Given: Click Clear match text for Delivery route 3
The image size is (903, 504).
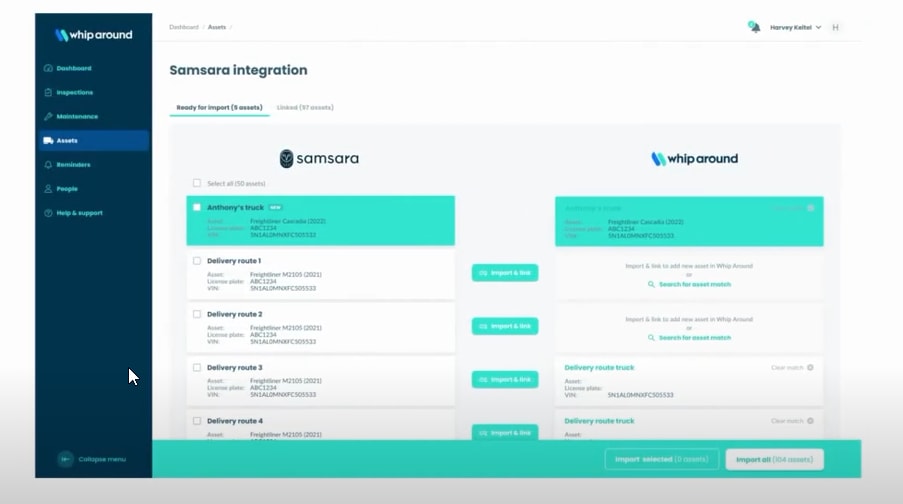Looking at the screenshot, I should pos(787,367).
